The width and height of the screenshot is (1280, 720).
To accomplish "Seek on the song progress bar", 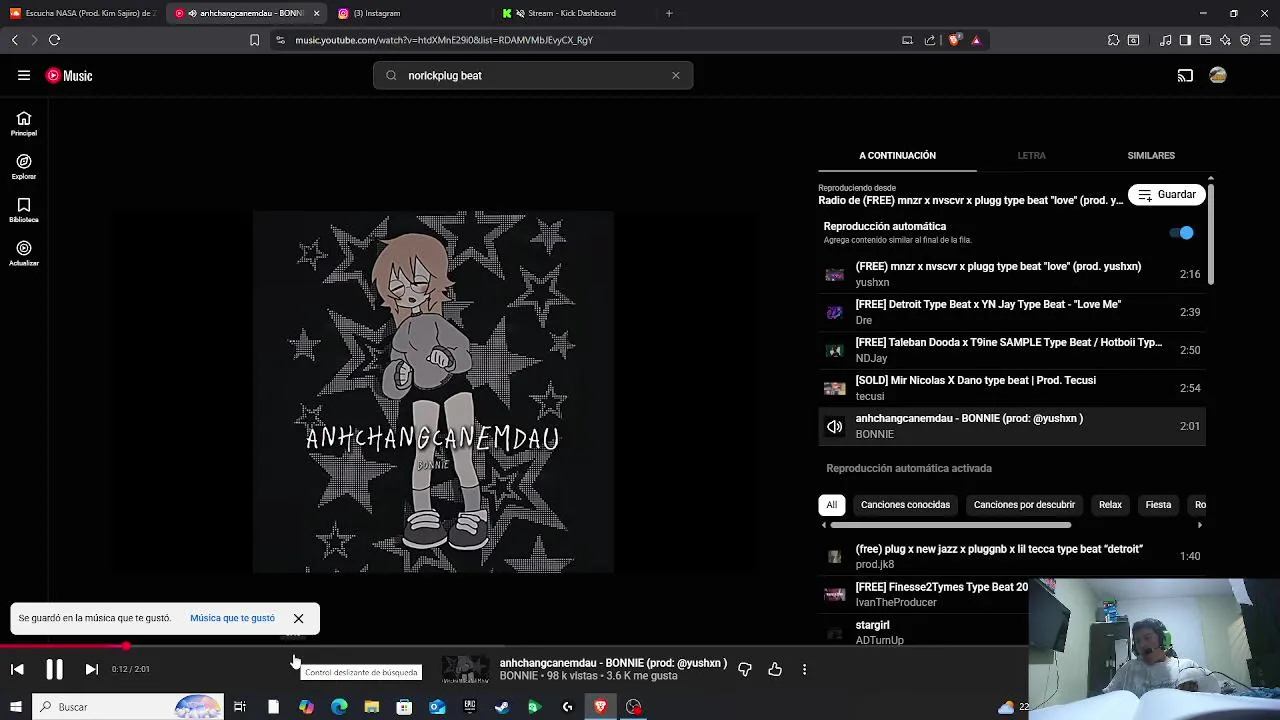I will pyautogui.click(x=514, y=646).
